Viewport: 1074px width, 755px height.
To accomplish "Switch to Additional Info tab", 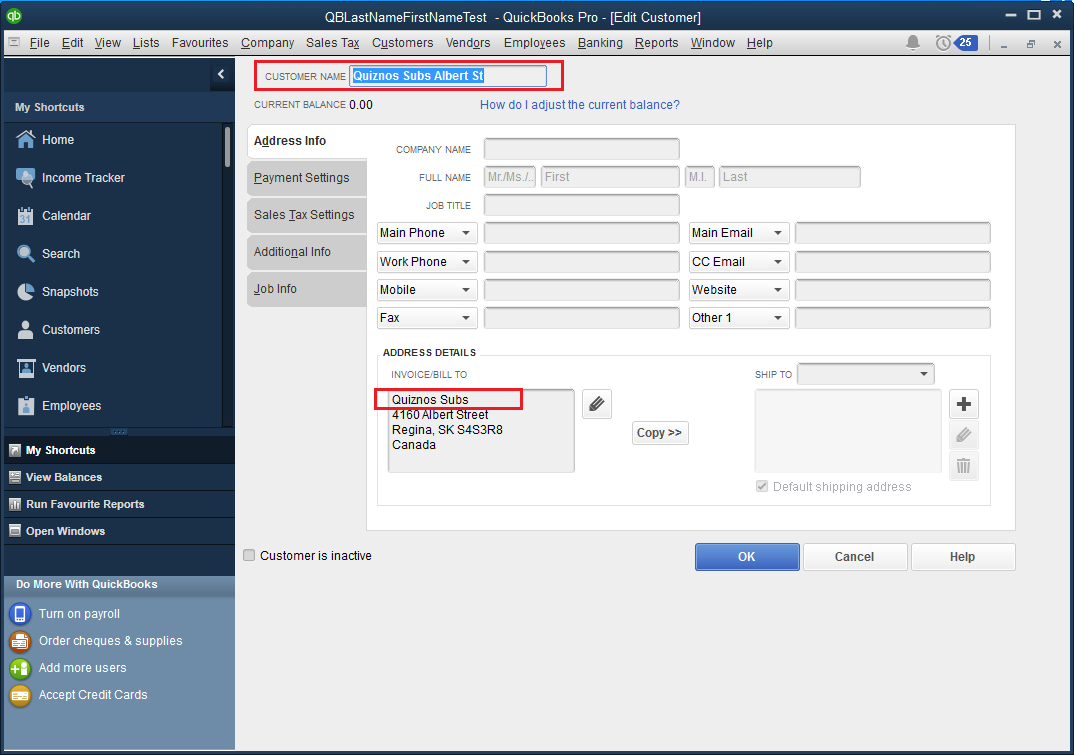I will click(x=307, y=251).
